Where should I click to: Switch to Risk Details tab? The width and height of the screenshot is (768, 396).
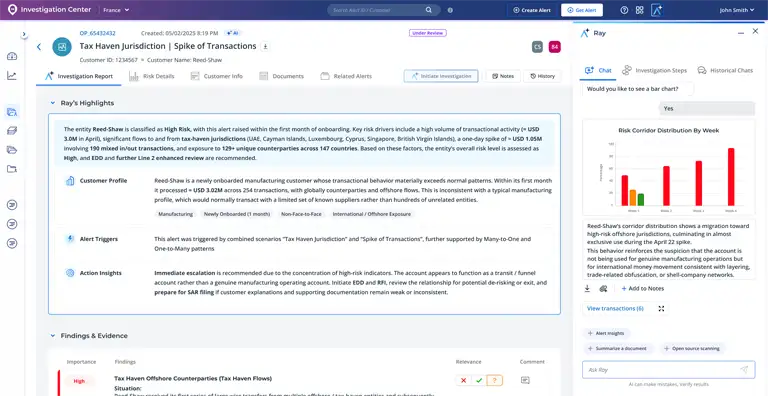(152, 76)
